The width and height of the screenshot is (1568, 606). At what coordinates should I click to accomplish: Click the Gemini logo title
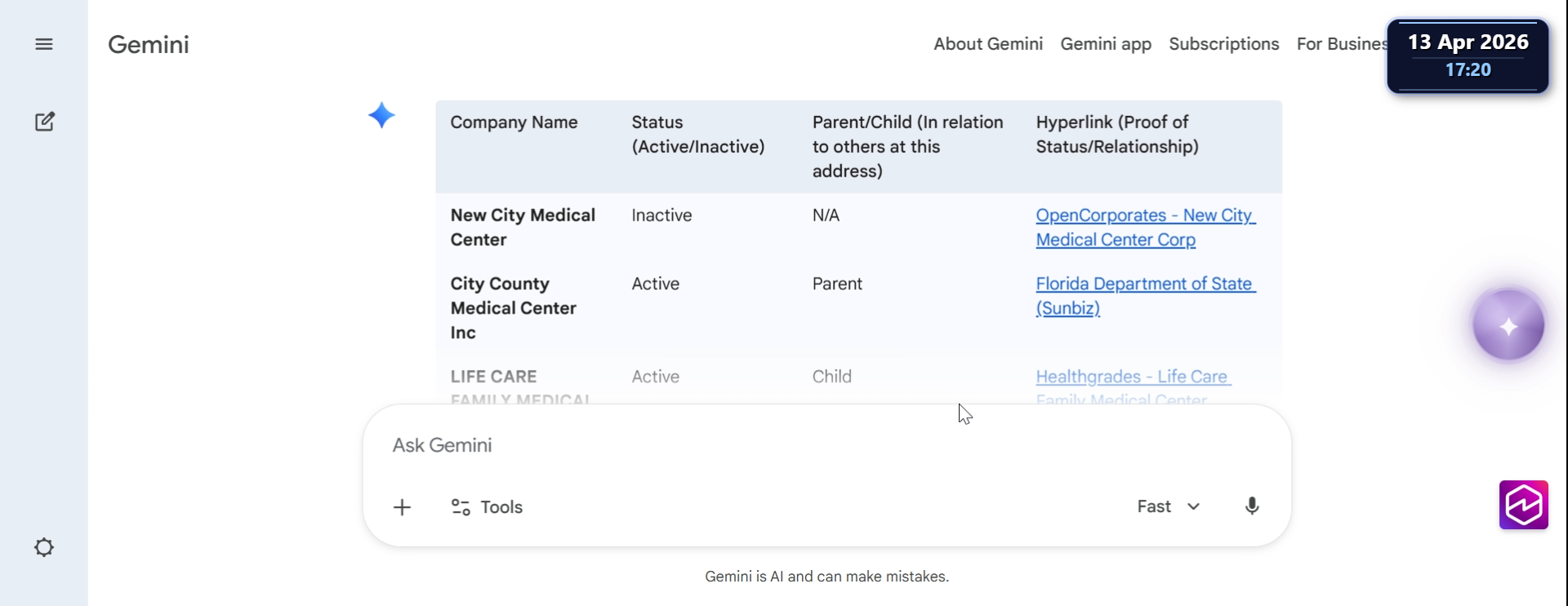coord(149,44)
